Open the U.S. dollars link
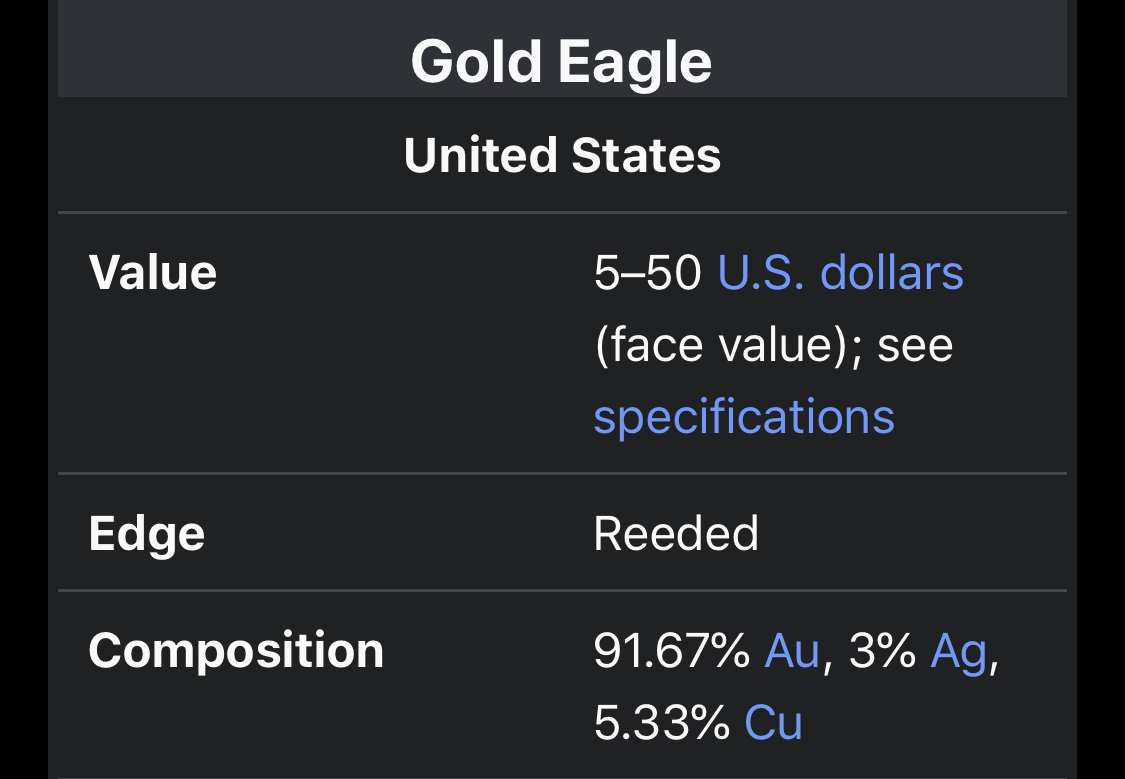Screen dimensions: 1125x779 pos(840,273)
